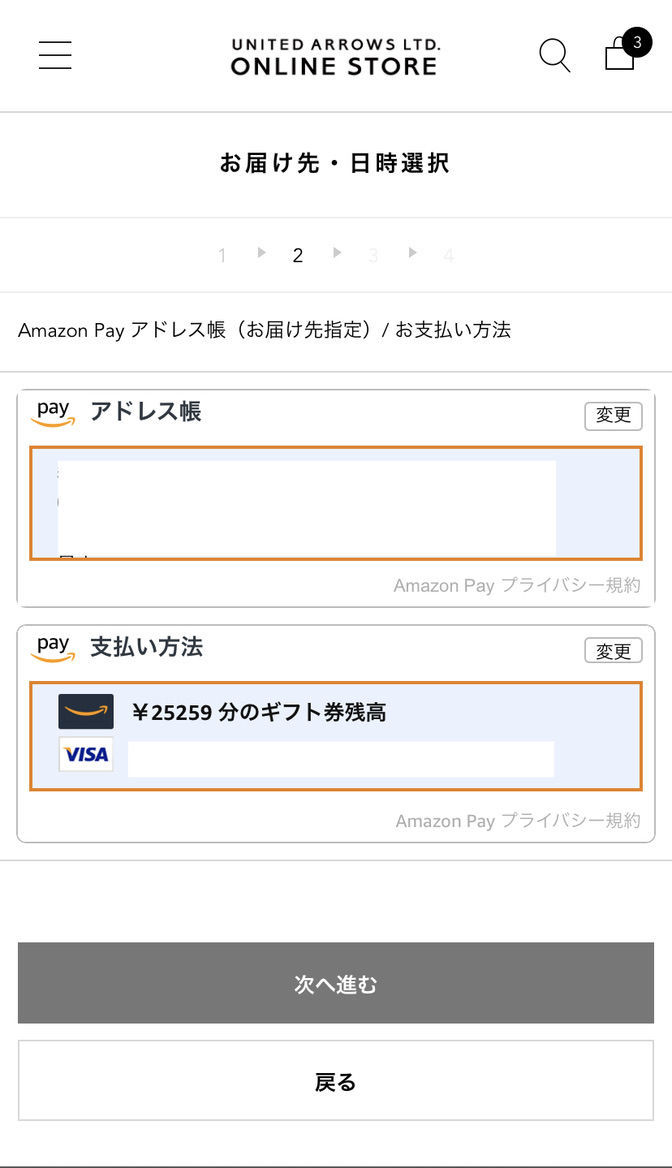672x1168 pixels.
Task: Click the Amazon Pay logo in 支払い方法 section
Action: (x=51, y=646)
